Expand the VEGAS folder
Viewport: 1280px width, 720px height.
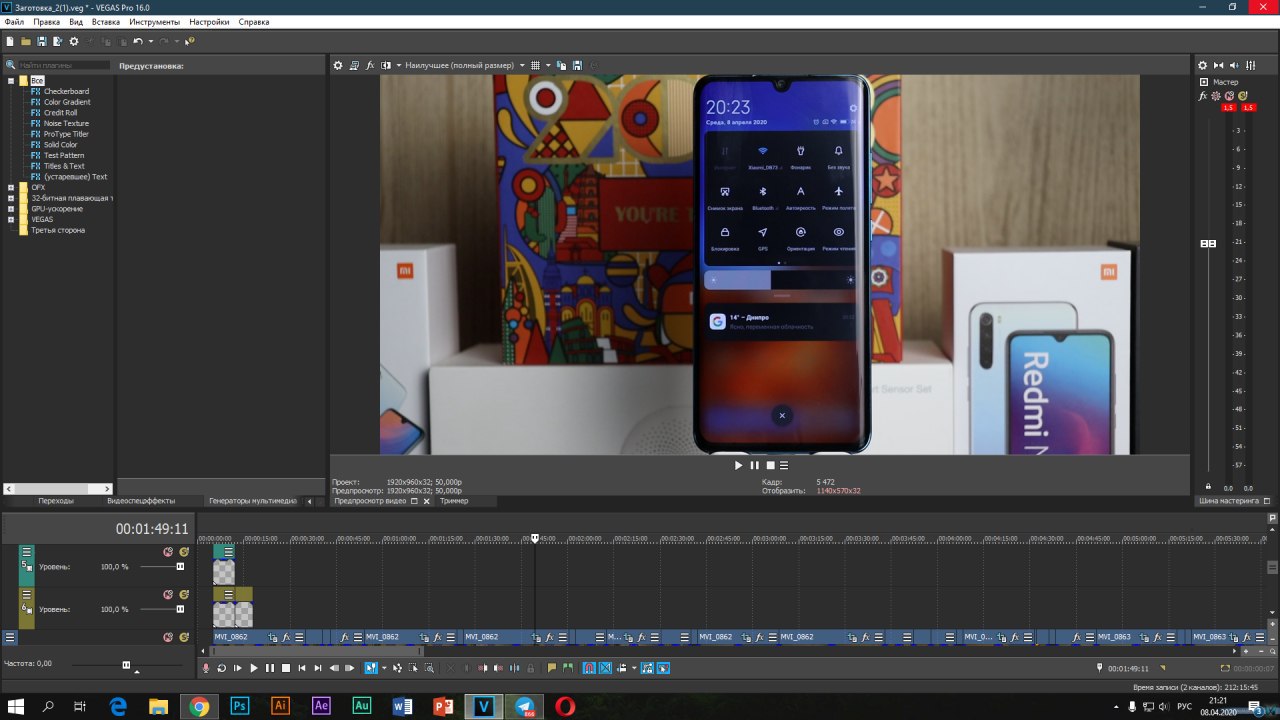pos(11,219)
